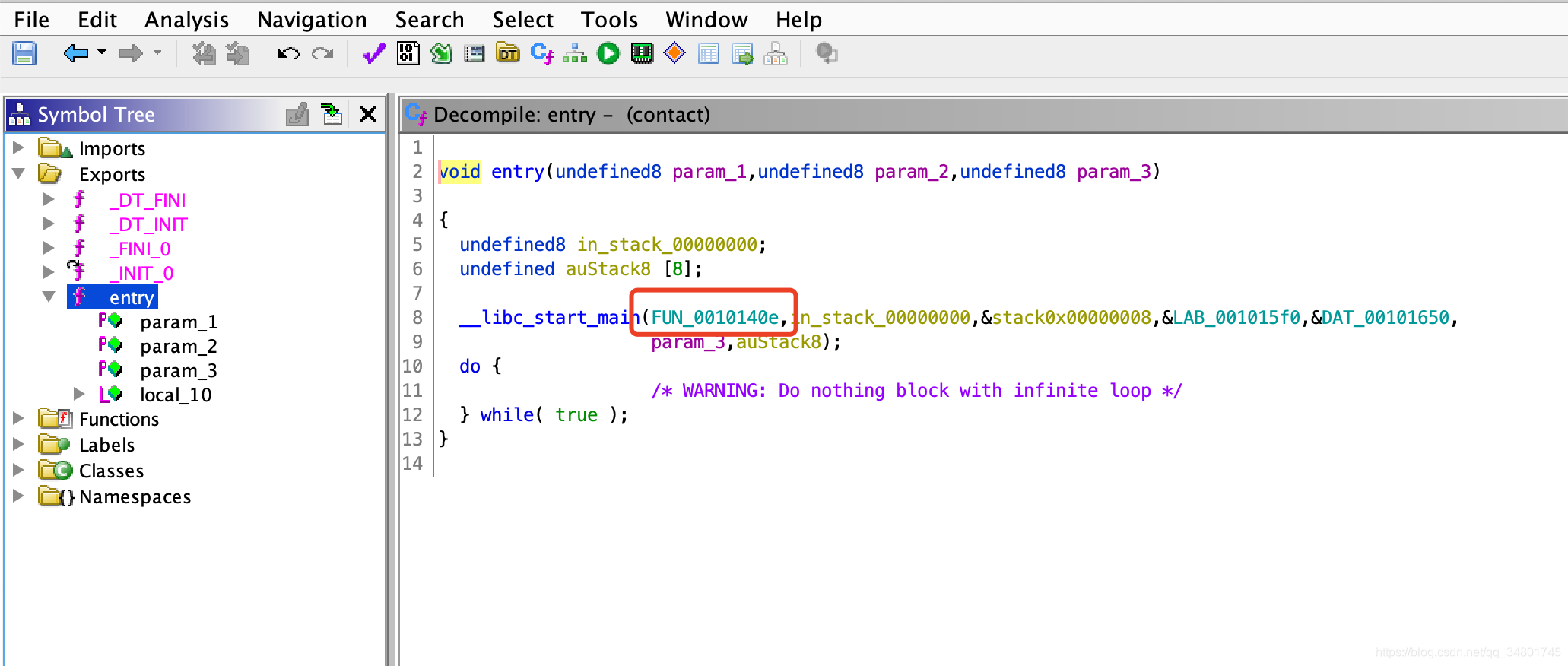Close the Symbol Tree panel
This screenshot has width=1568, height=666.
(368, 115)
